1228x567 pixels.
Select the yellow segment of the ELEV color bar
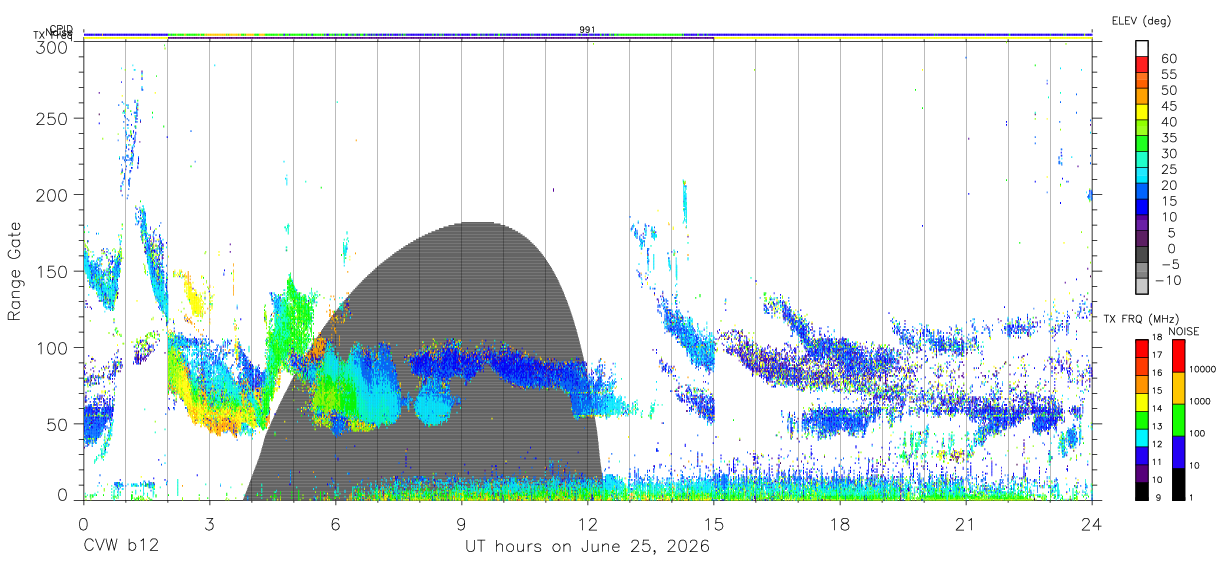(x=1142, y=112)
